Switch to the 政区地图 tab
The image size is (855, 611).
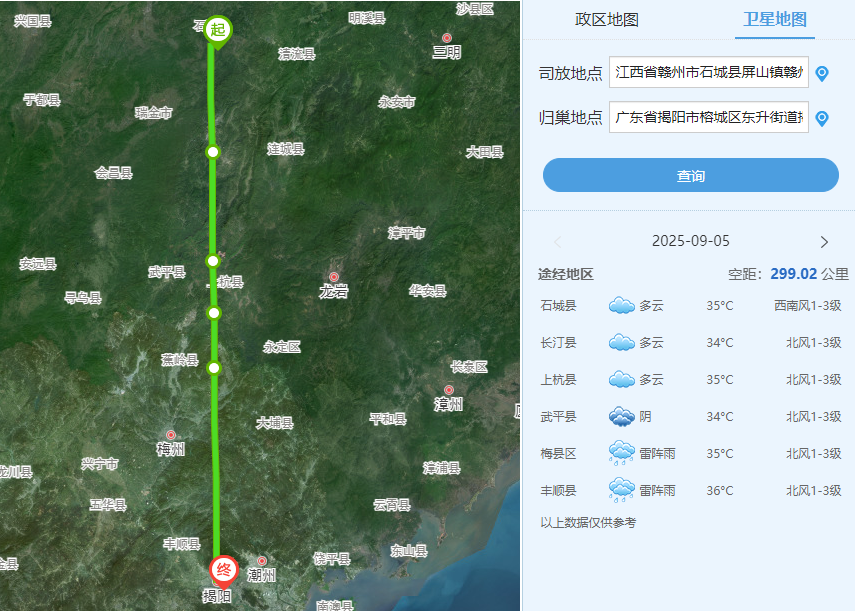click(x=607, y=20)
